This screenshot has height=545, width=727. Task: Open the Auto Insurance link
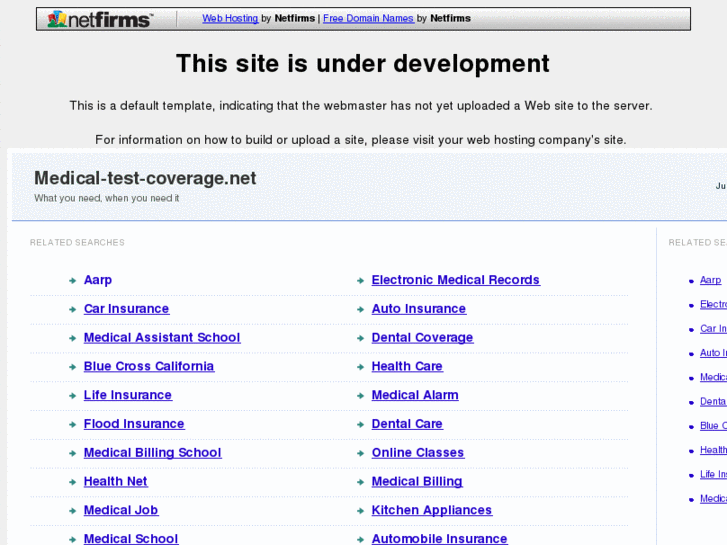(419, 309)
